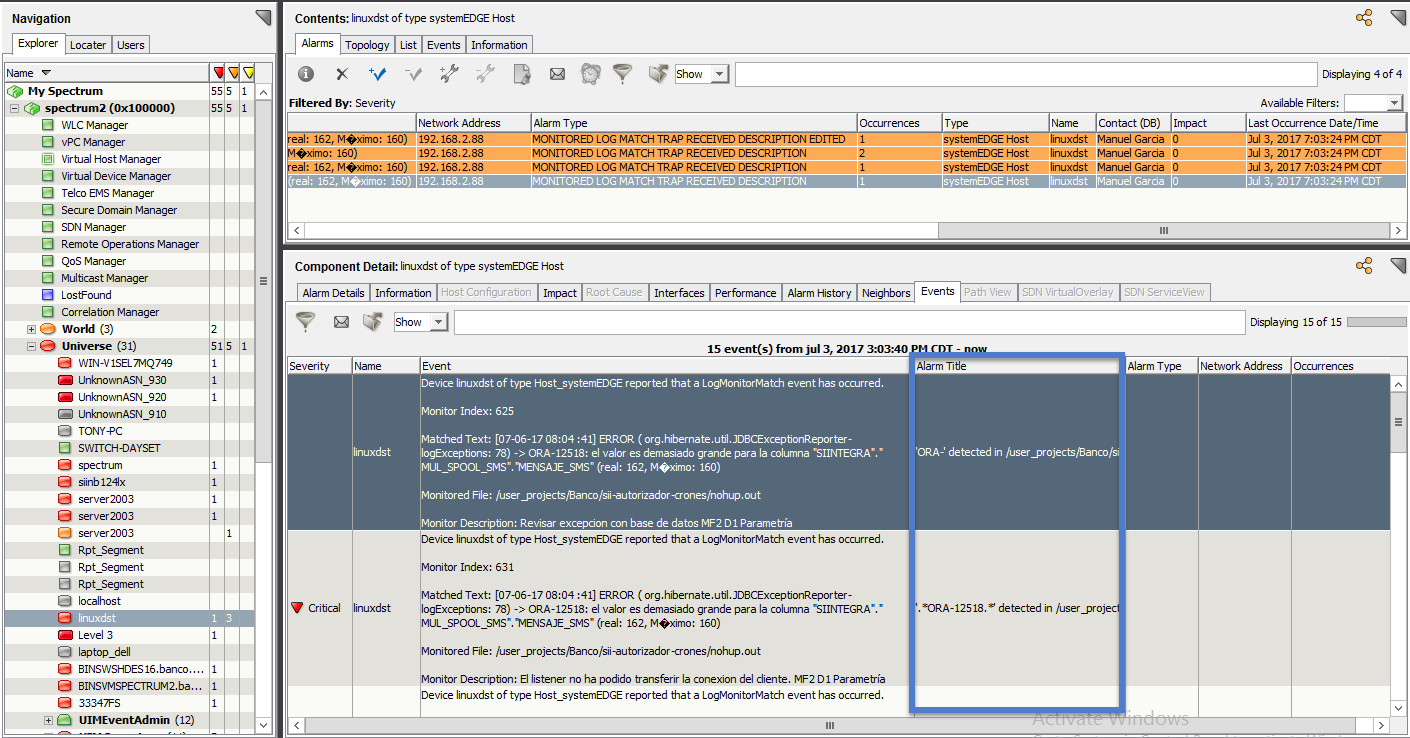1410x738 pixels.
Task: Switch to the Interfaces tab
Action: 679,293
